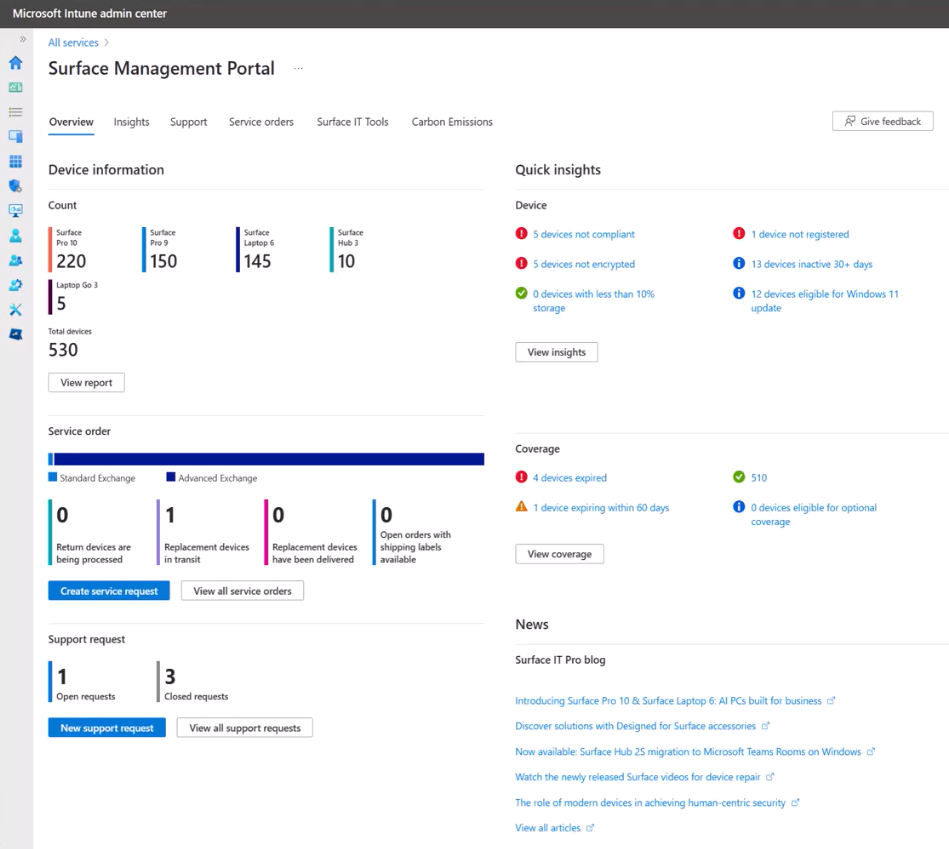949x849 pixels.
Task: Open the Groups icon in the sidebar
Action: tap(14, 260)
